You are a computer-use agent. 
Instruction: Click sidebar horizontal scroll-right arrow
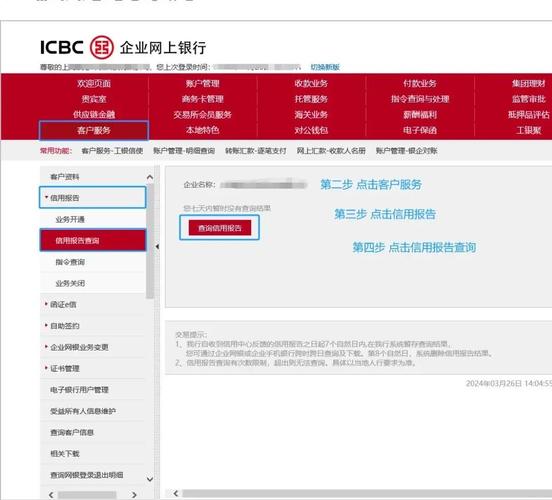point(134,495)
